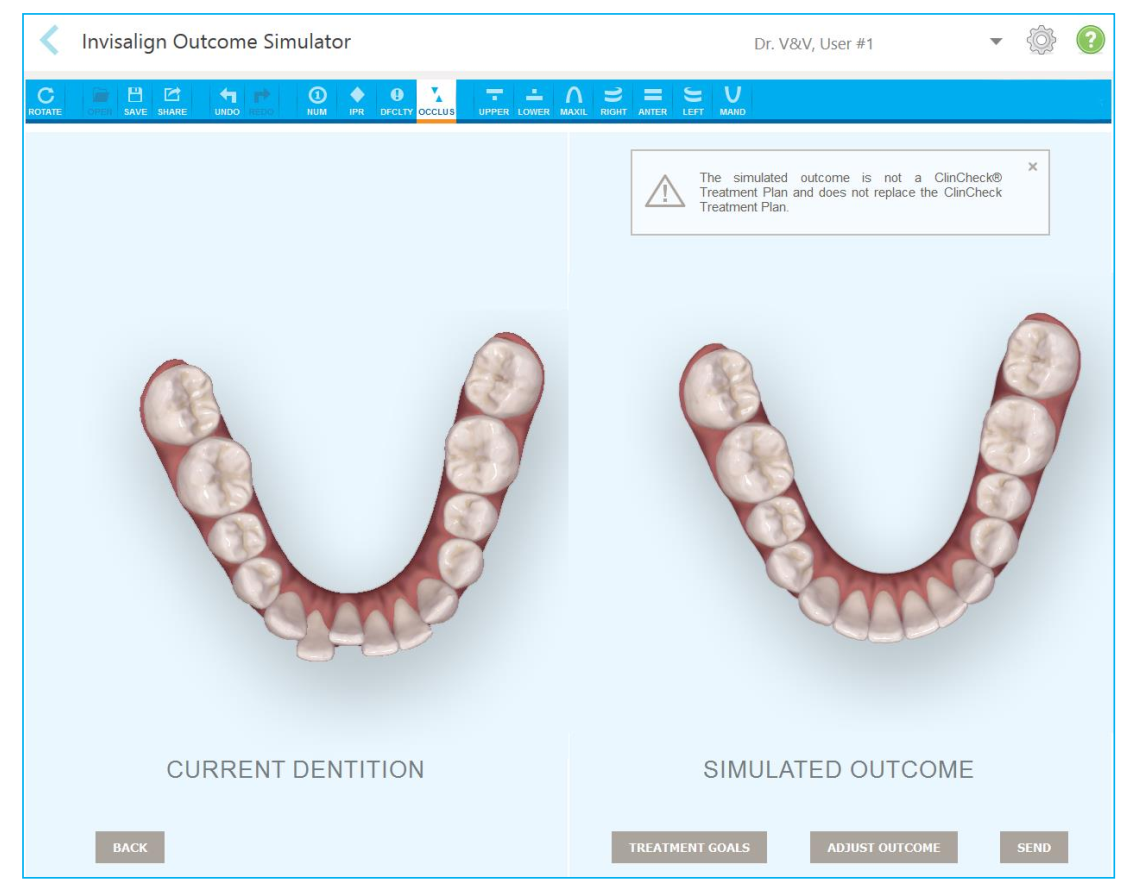Select the Anterior view icon
This screenshot has width=1126, height=884.
click(x=652, y=100)
